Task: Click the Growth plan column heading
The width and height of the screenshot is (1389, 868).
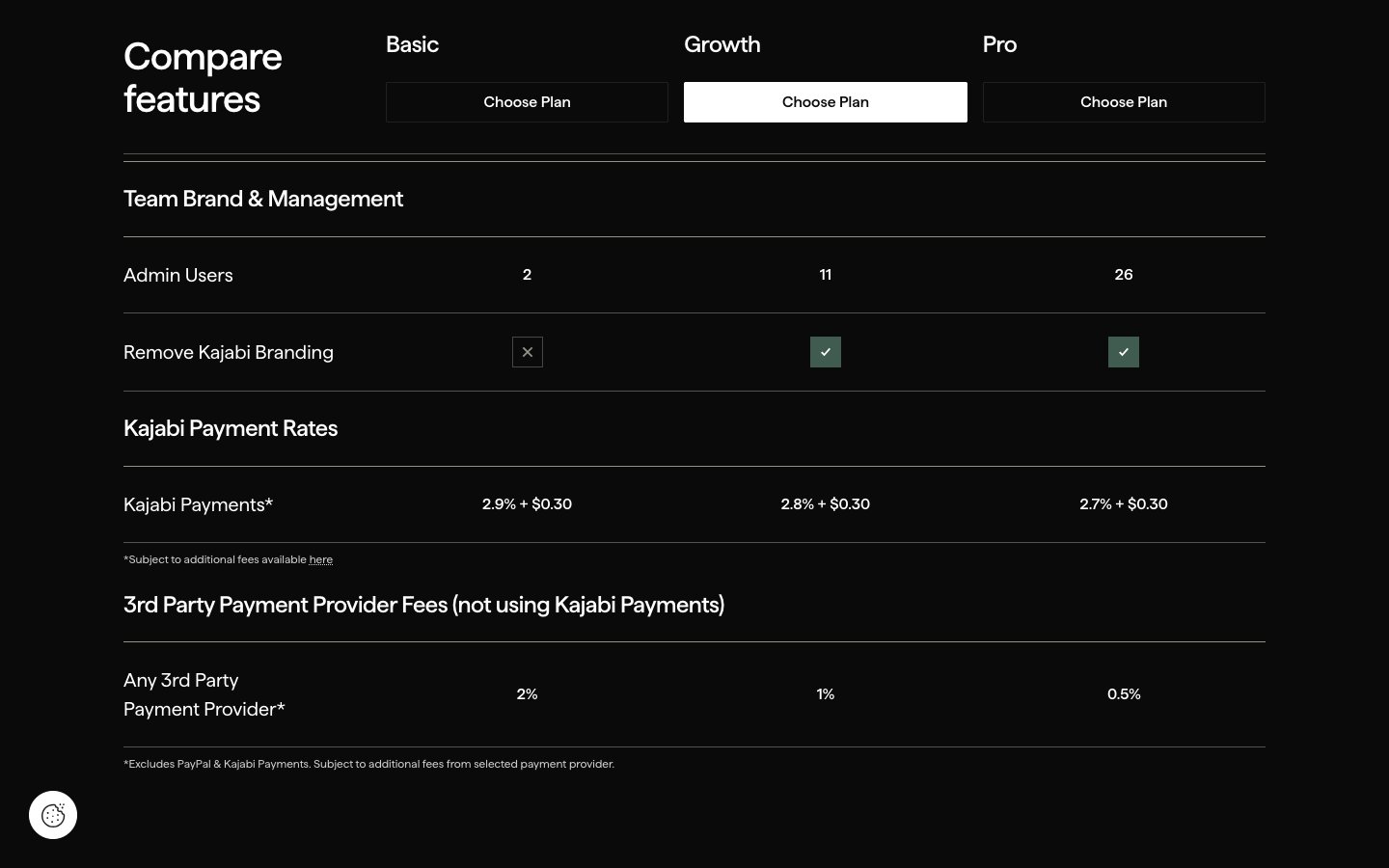Action: click(722, 44)
